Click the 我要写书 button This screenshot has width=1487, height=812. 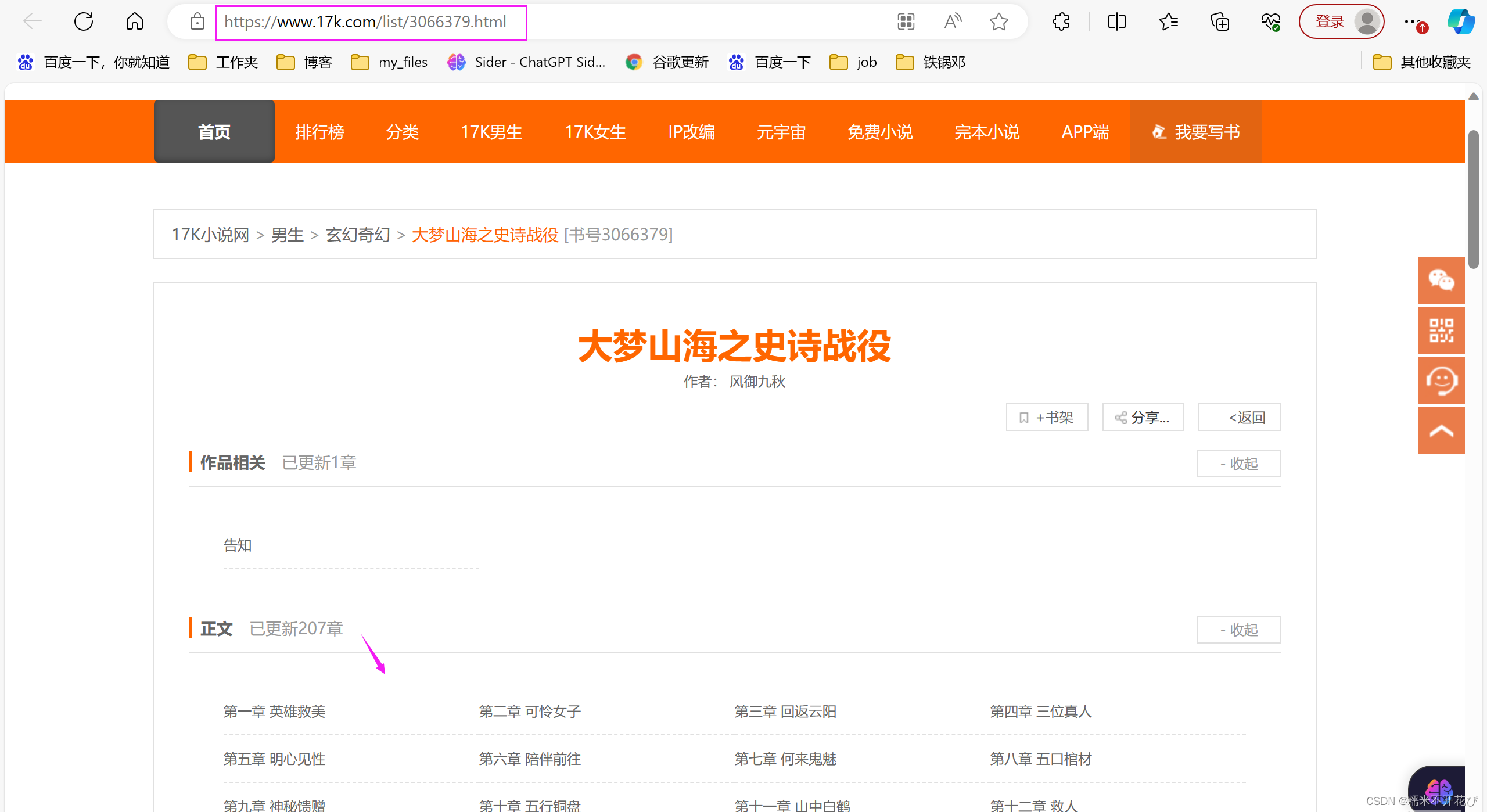tap(1196, 132)
